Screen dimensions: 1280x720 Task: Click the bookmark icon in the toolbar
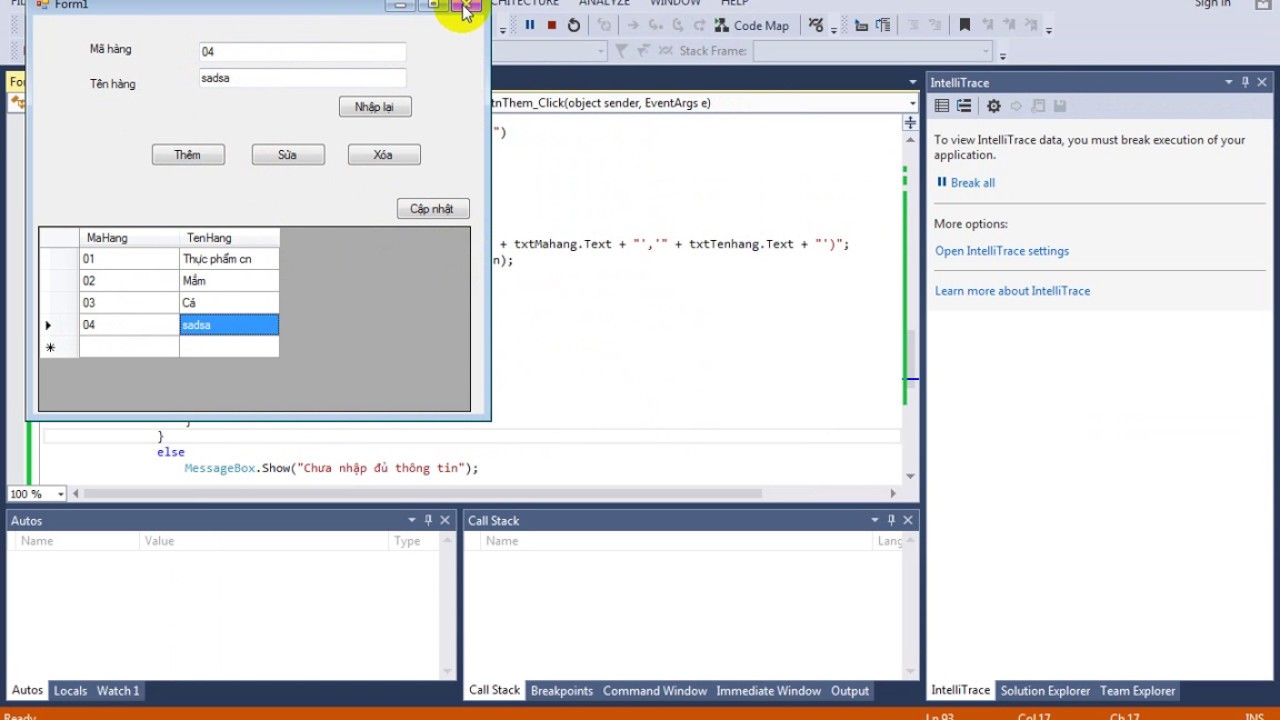[965, 25]
